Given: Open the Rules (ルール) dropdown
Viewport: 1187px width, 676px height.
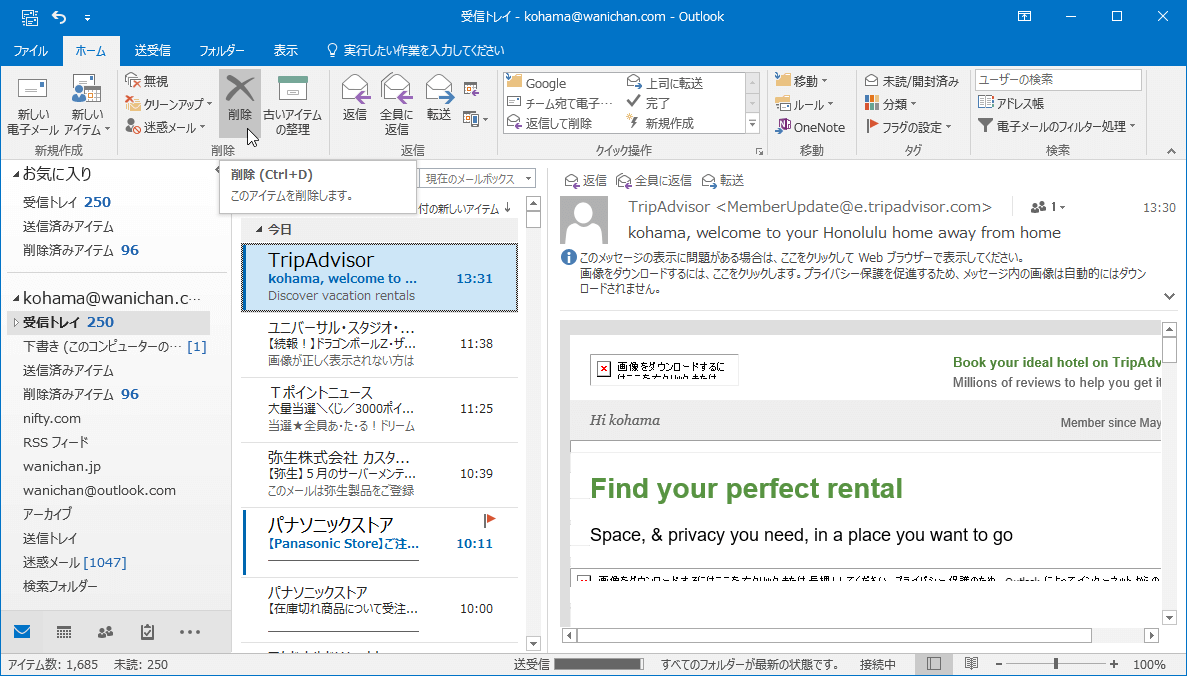Looking at the screenshot, I should point(805,104).
